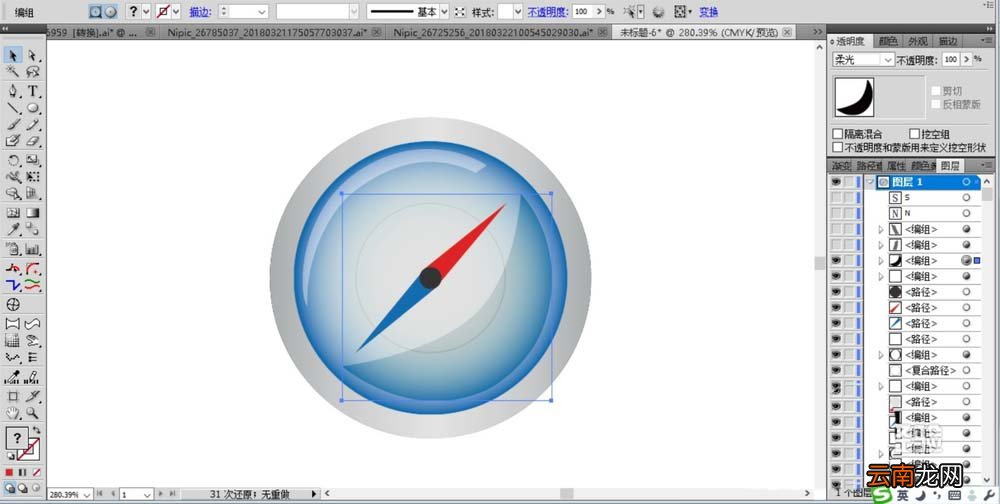The image size is (1000, 504).
Task: Click the 不透明度 link in control bar
Action: (x=547, y=11)
